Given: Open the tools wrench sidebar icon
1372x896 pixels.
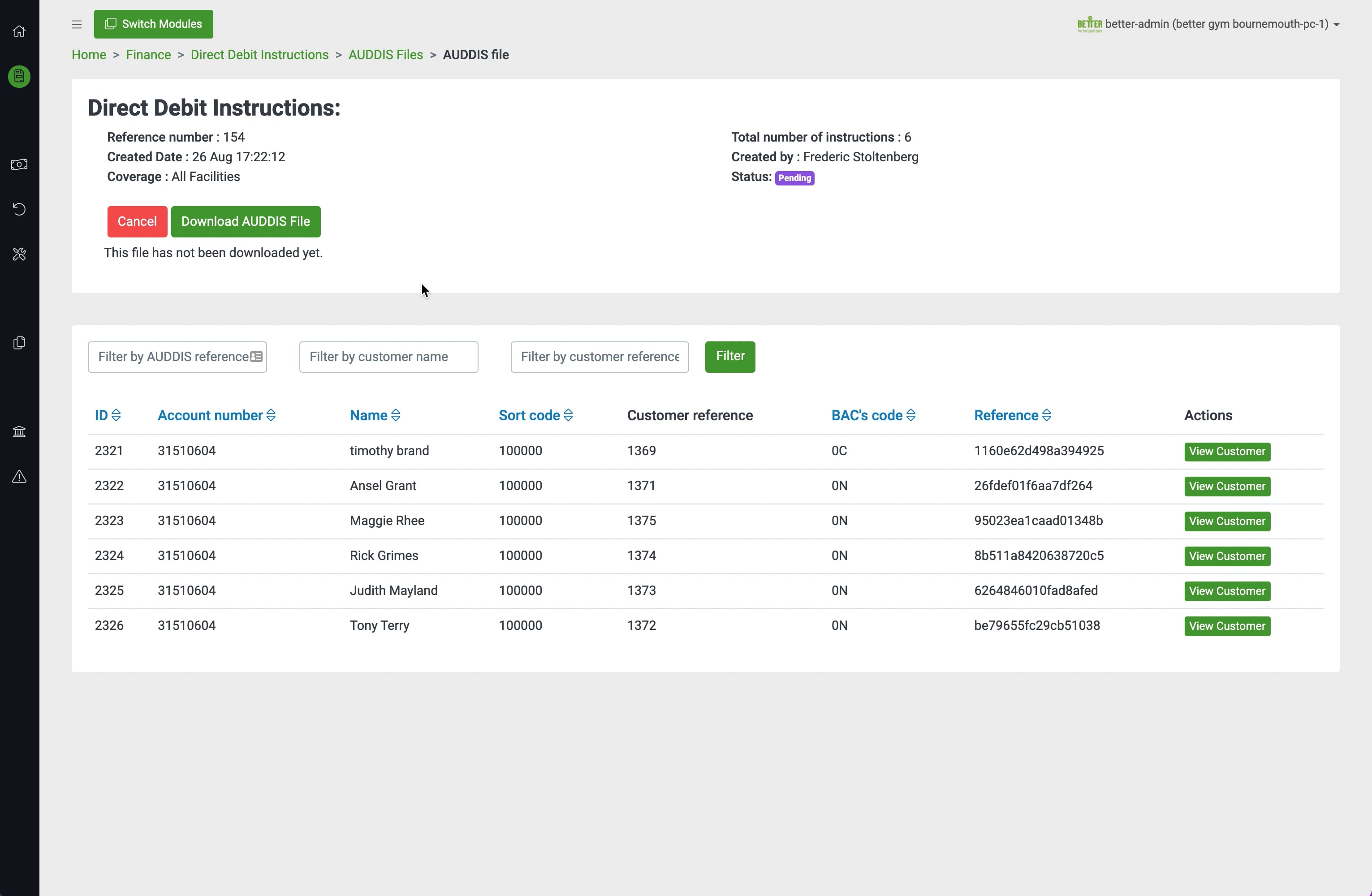Looking at the screenshot, I should (x=19, y=254).
